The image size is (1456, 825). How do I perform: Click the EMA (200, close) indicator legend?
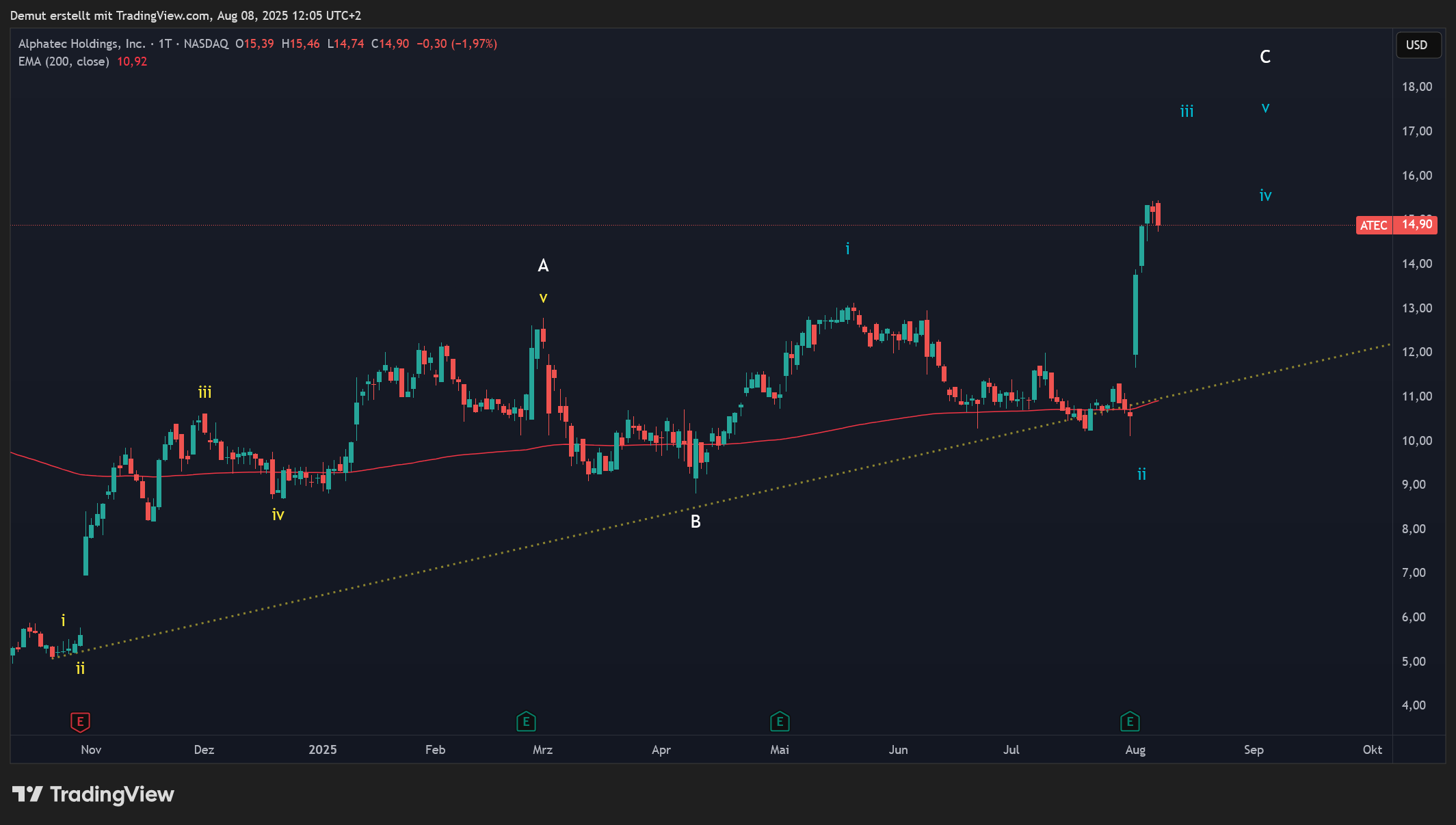click(x=64, y=62)
